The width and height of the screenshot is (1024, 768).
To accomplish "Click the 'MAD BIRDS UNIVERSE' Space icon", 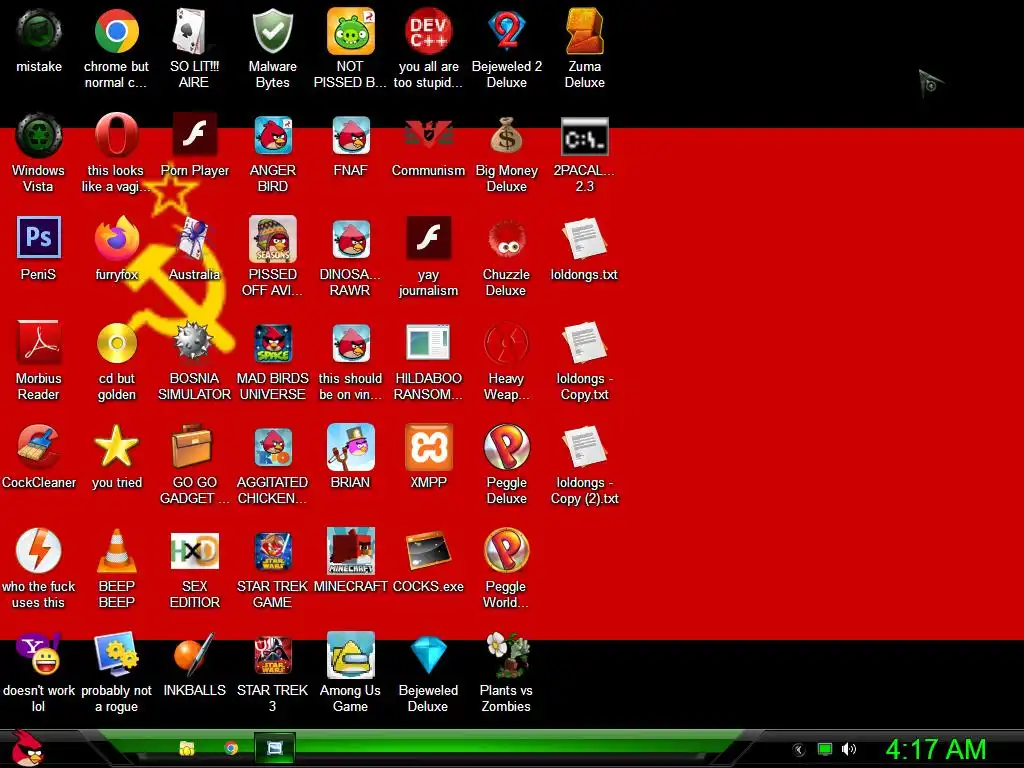I will (272, 342).
